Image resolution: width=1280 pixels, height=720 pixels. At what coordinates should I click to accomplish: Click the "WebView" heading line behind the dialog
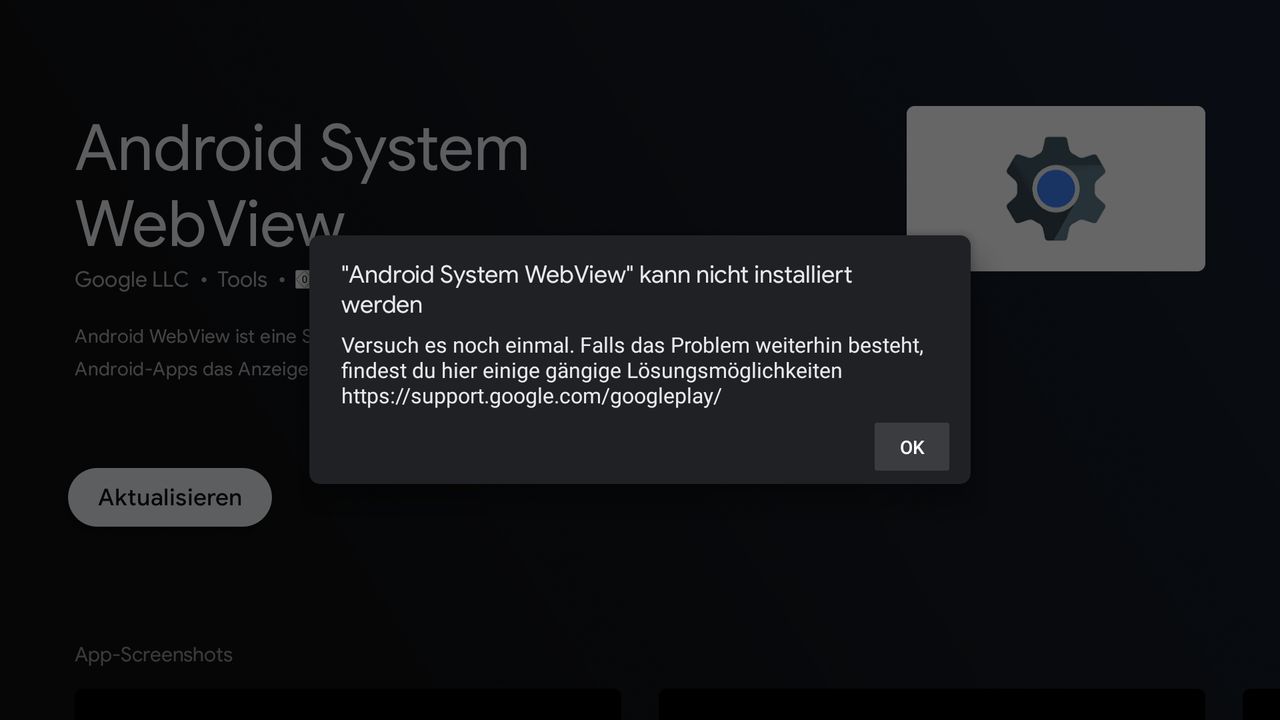[x=210, y=222]
